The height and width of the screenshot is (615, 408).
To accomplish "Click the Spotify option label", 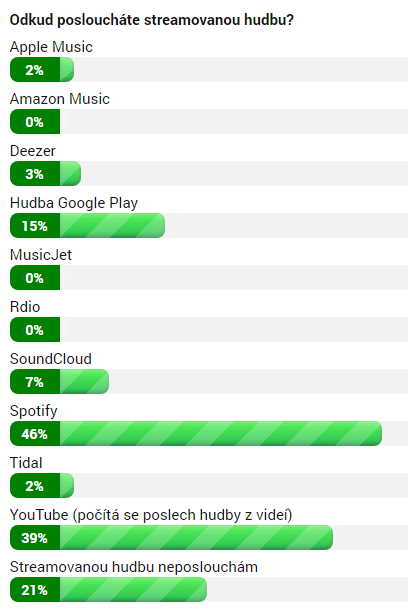I will coord(33,411).
